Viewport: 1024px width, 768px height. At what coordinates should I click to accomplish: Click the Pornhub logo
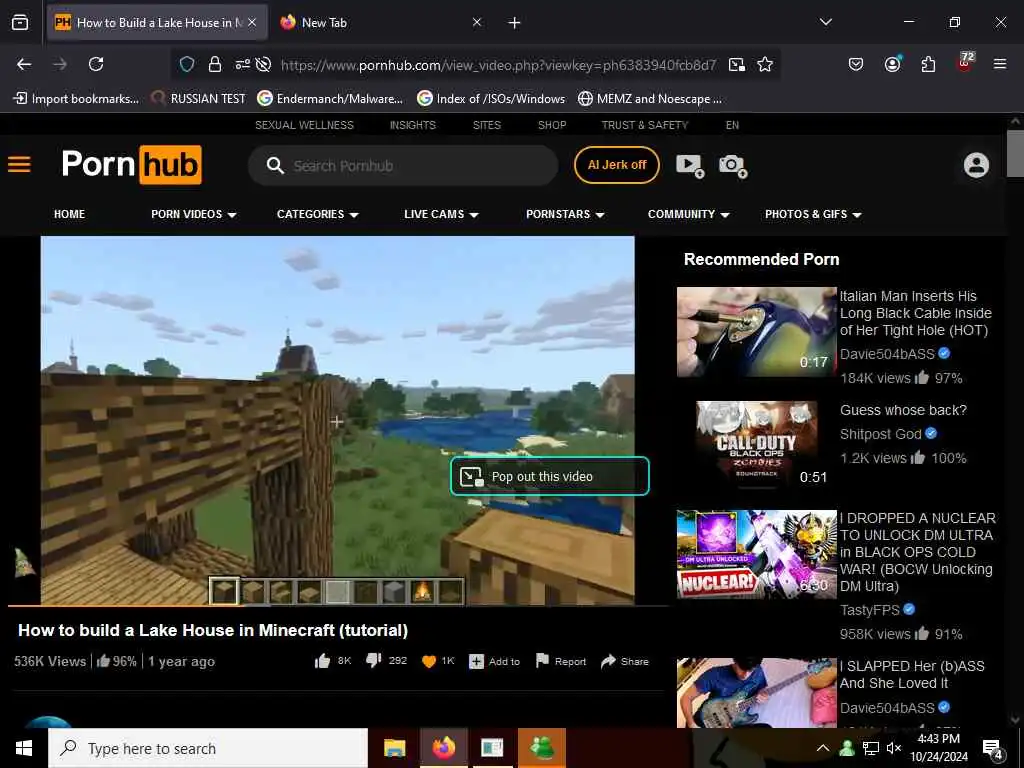click(x=131, y=164)
